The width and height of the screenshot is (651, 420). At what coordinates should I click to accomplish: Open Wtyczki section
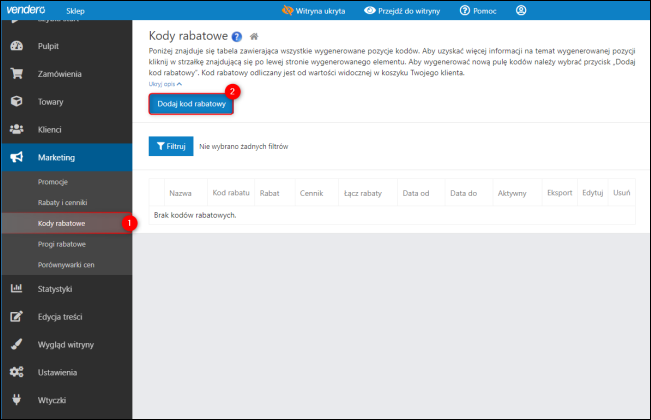pyautogui.click(x=66, y=400)
